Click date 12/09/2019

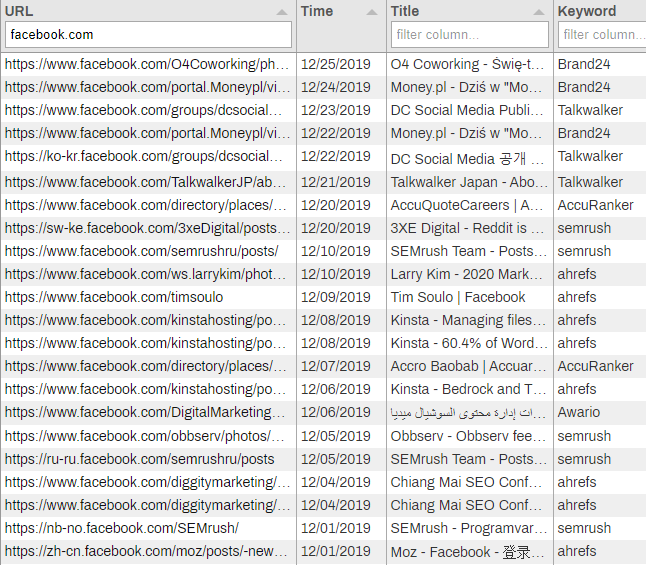(336, 297)
